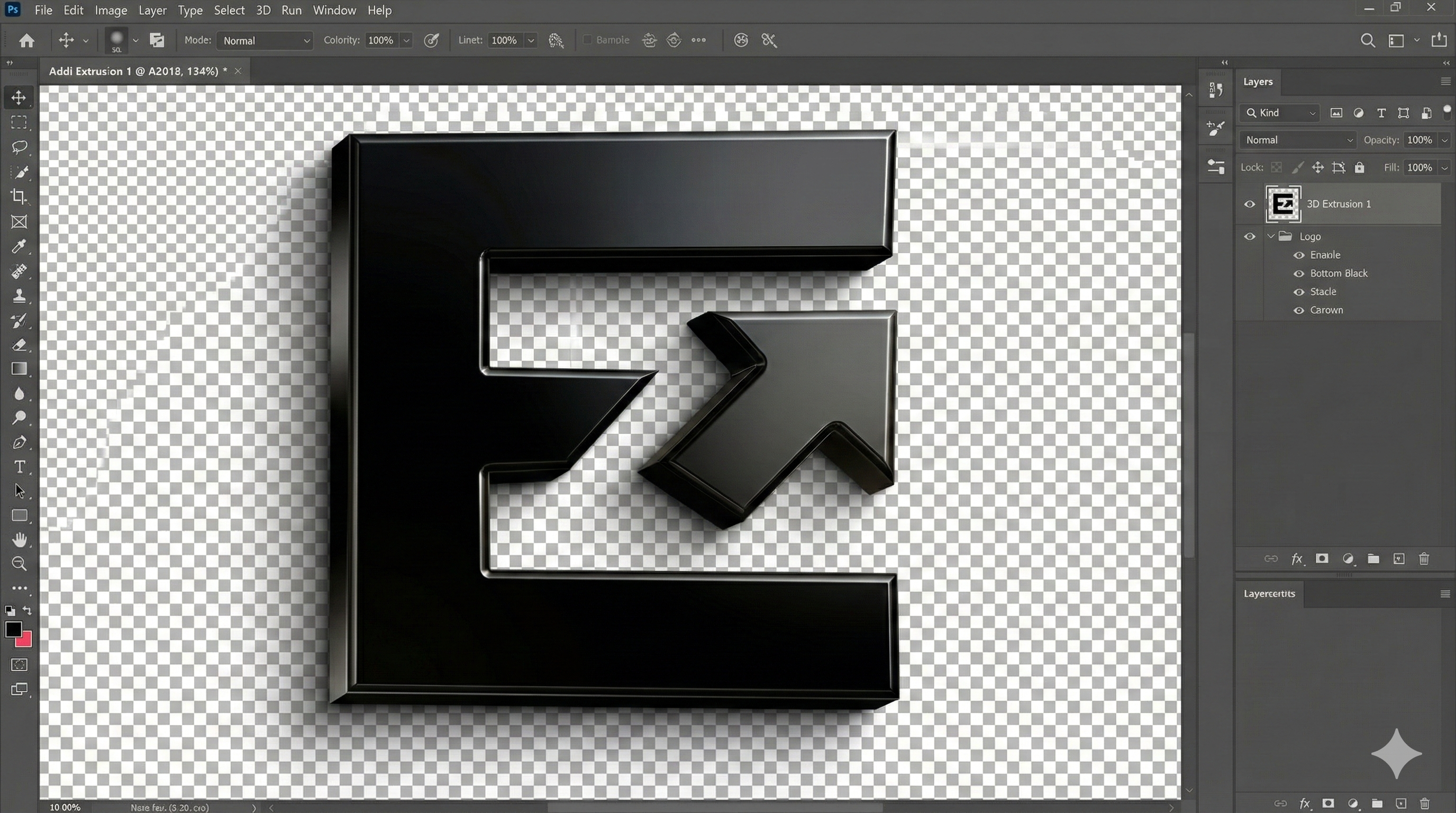The image size is (1456, 813).
Task: Select the Crop tool
Action: coord(19,196)
